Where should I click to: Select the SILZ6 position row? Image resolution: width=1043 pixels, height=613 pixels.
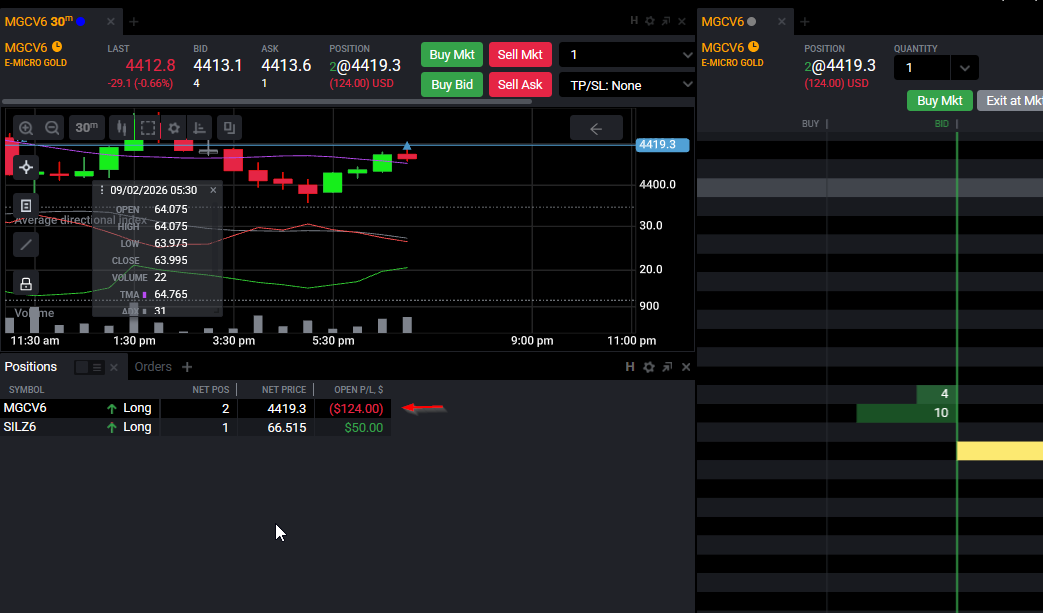(196, 428)
